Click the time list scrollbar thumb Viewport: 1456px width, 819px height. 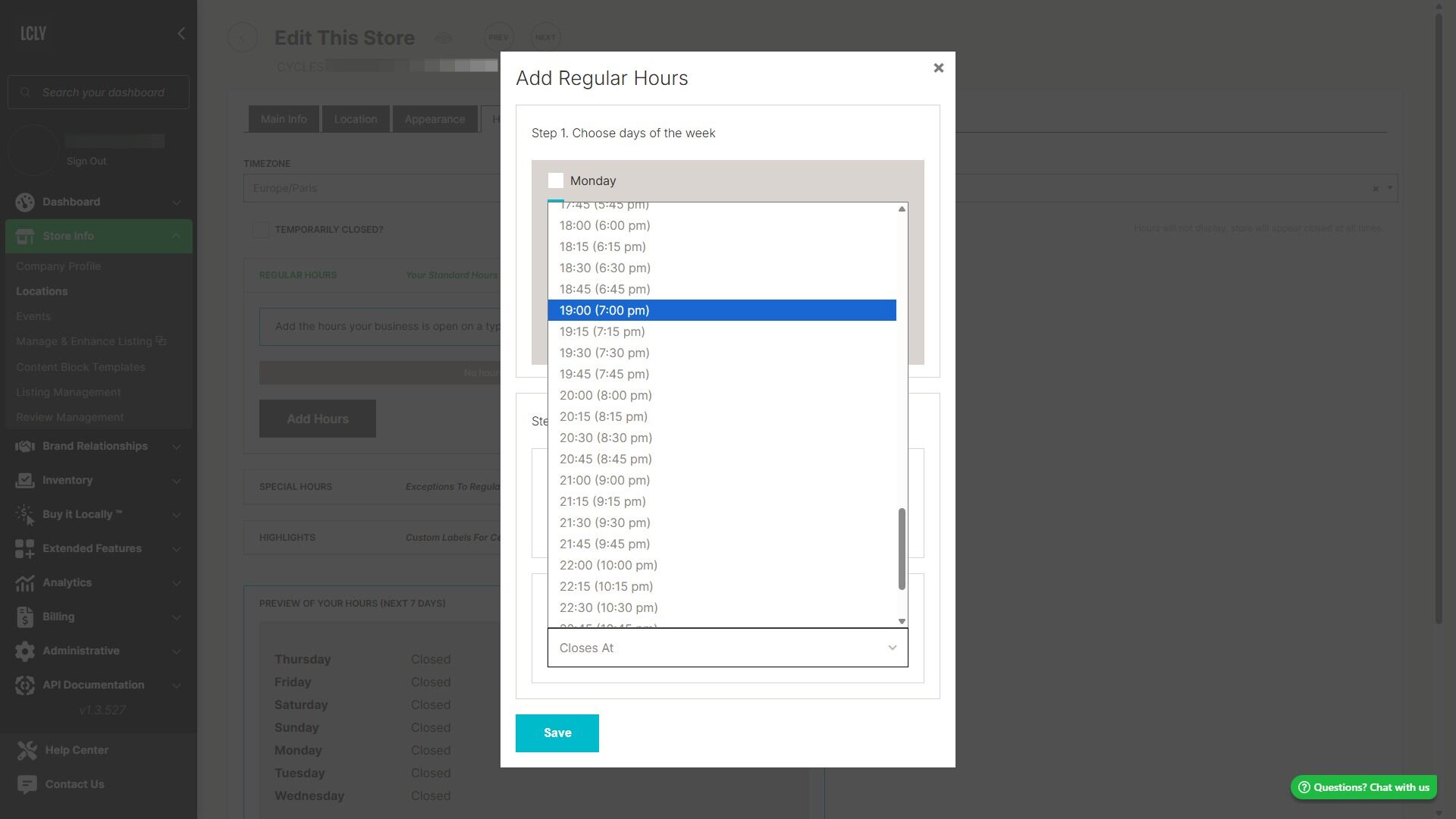[902, 549]
